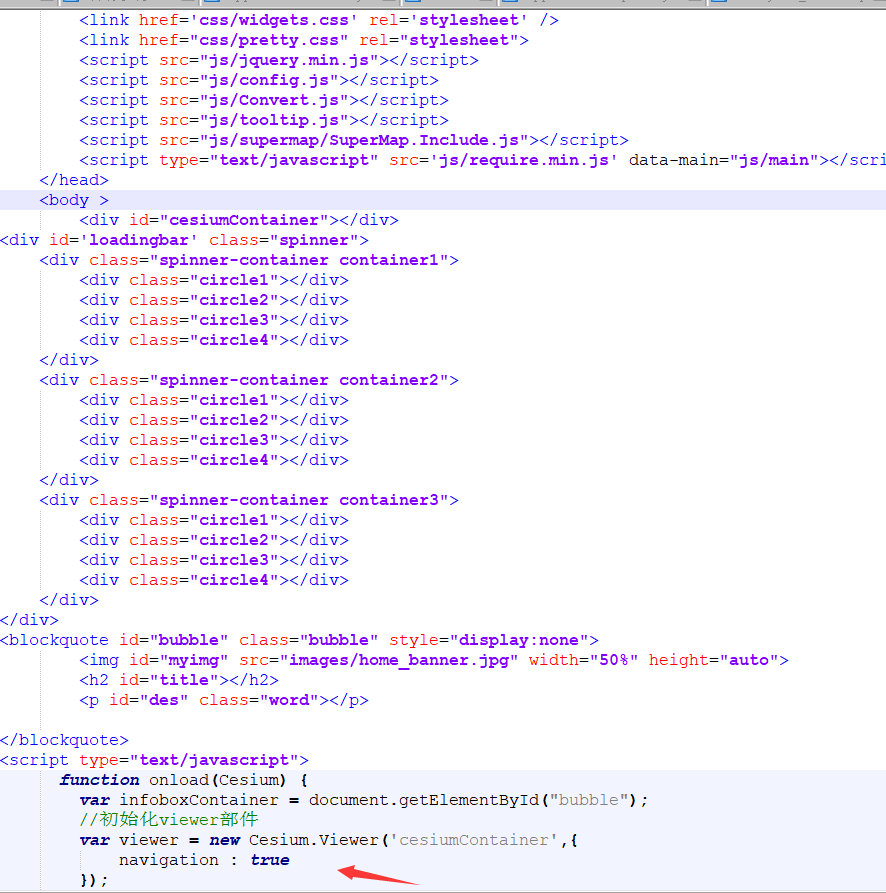
Task: Click the h2 id="title" line
Action: 179,680
